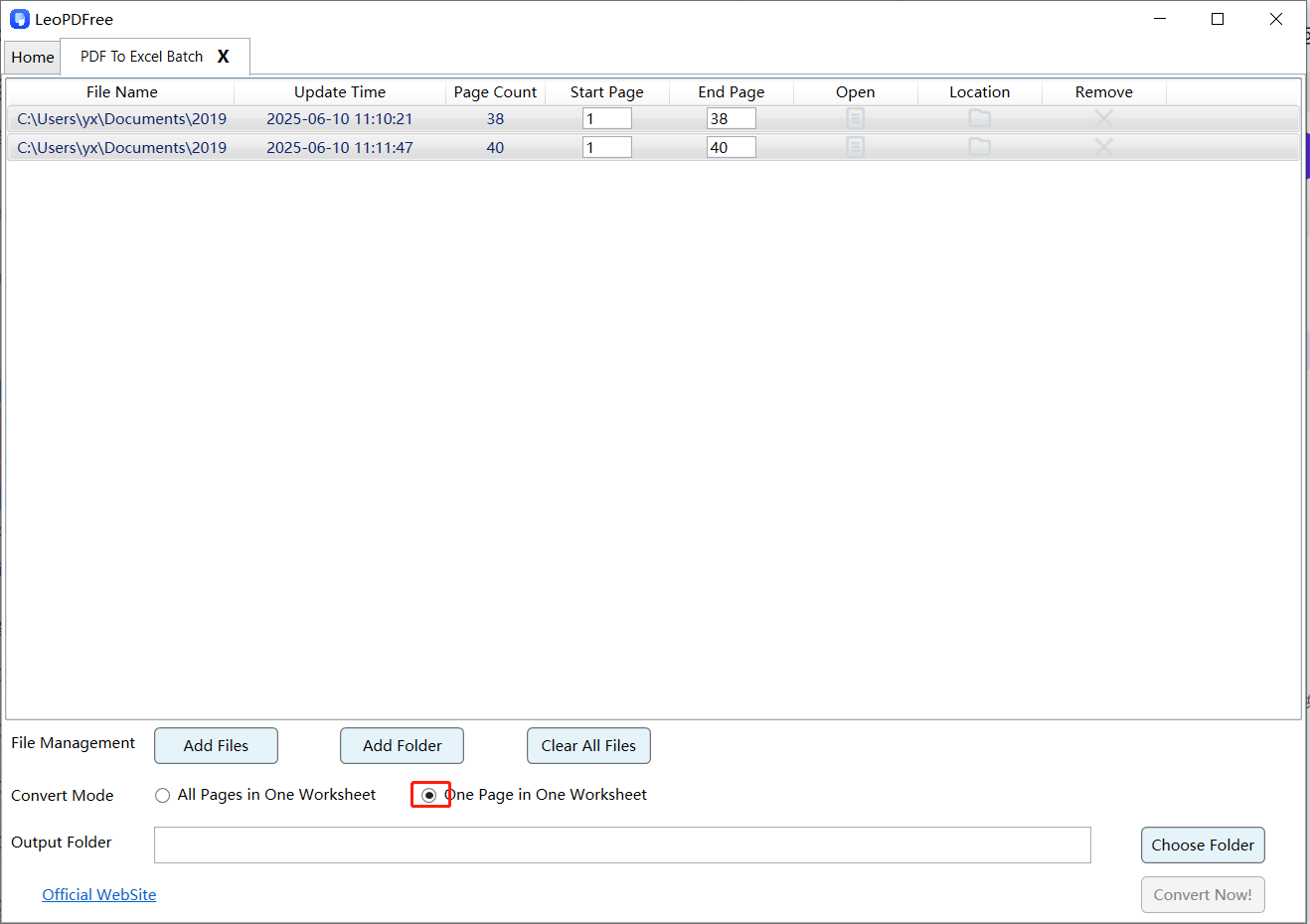Open the first PDF with the document icon

click(x=856, y=117)
